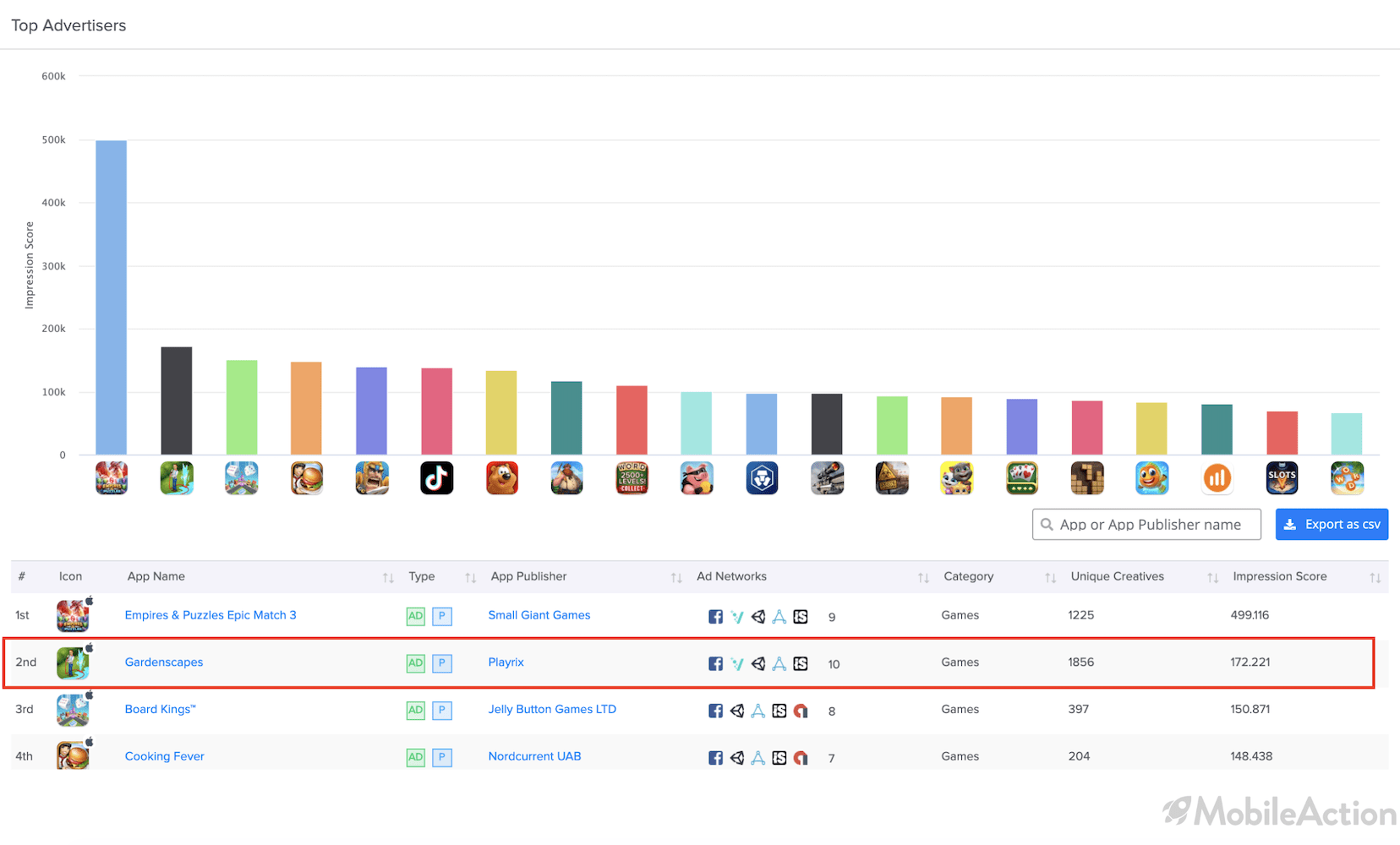Click the Cooking Fever burger icon under chart
This screenshot has height=845, width=1400.
pos(306,478)
